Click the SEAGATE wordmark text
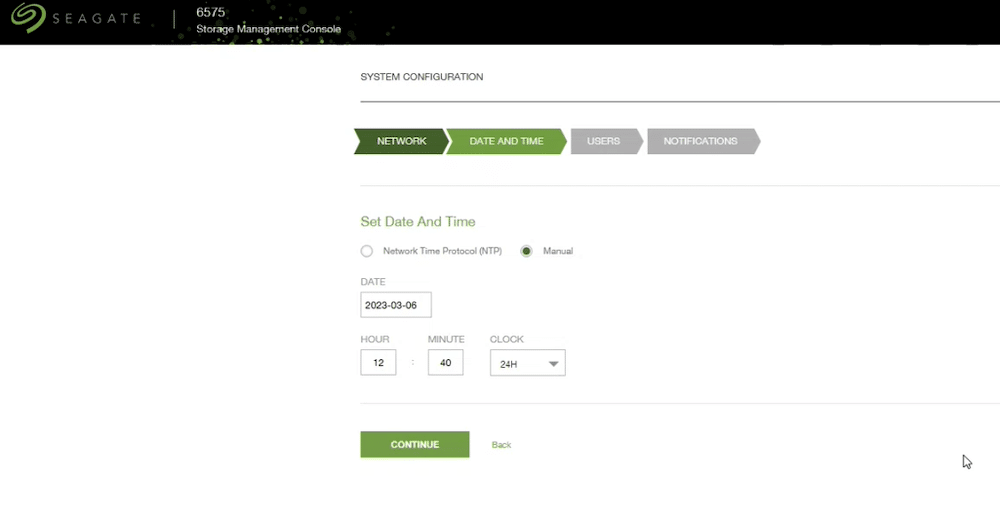Viewport: 1000px width, 520px height. 96,19
